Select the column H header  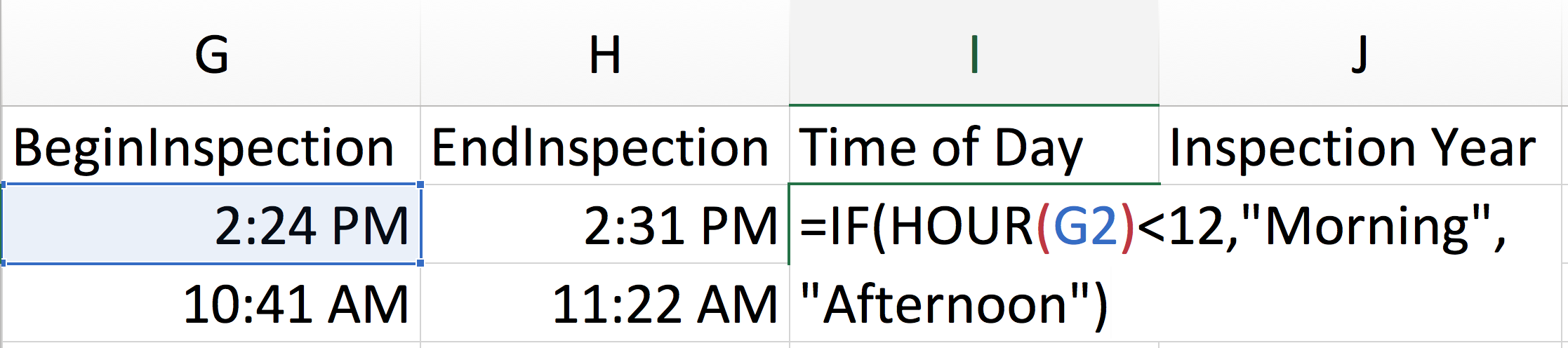tap(605, 53)
